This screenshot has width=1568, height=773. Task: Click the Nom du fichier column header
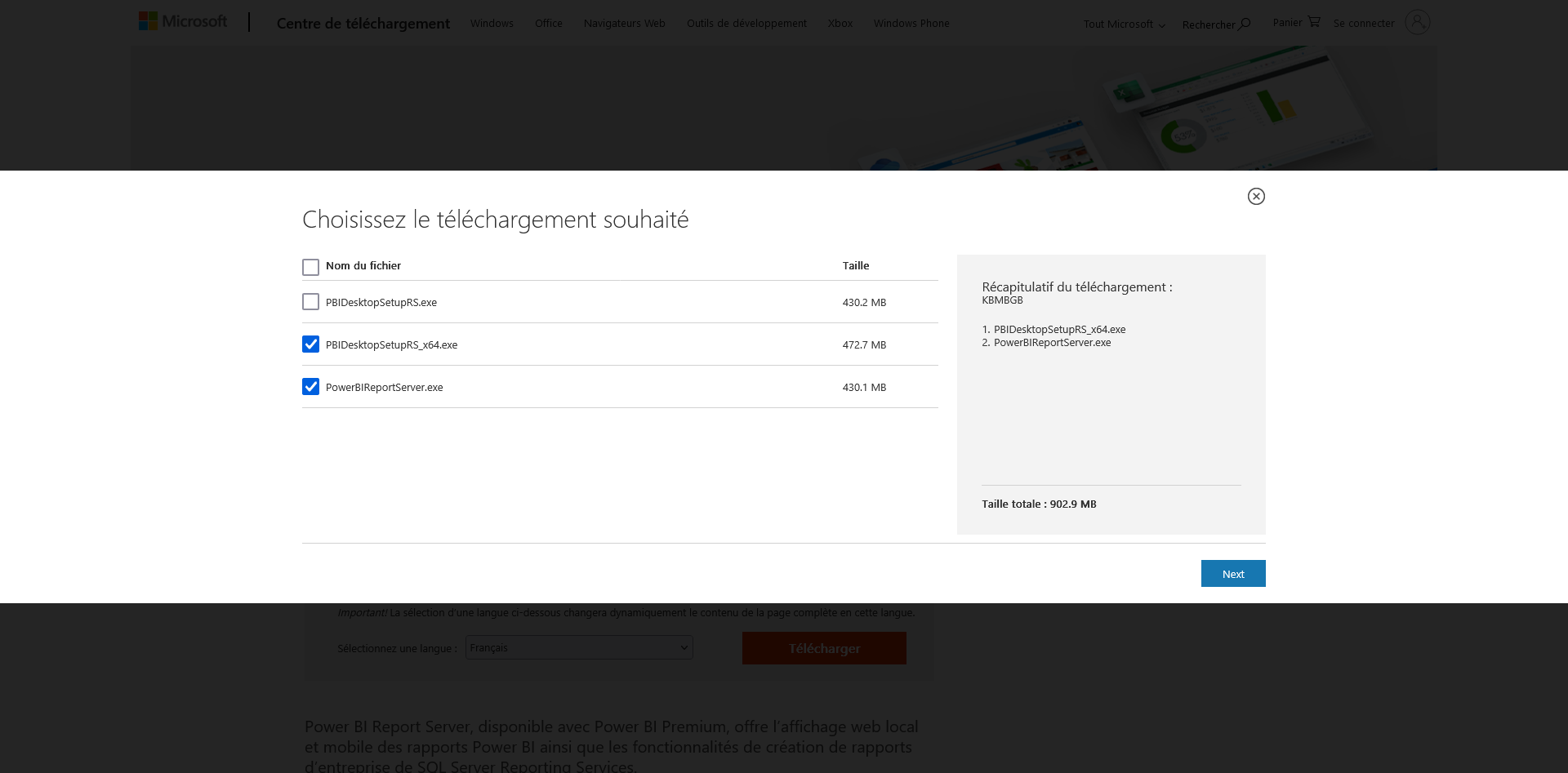tap(363, 266)
